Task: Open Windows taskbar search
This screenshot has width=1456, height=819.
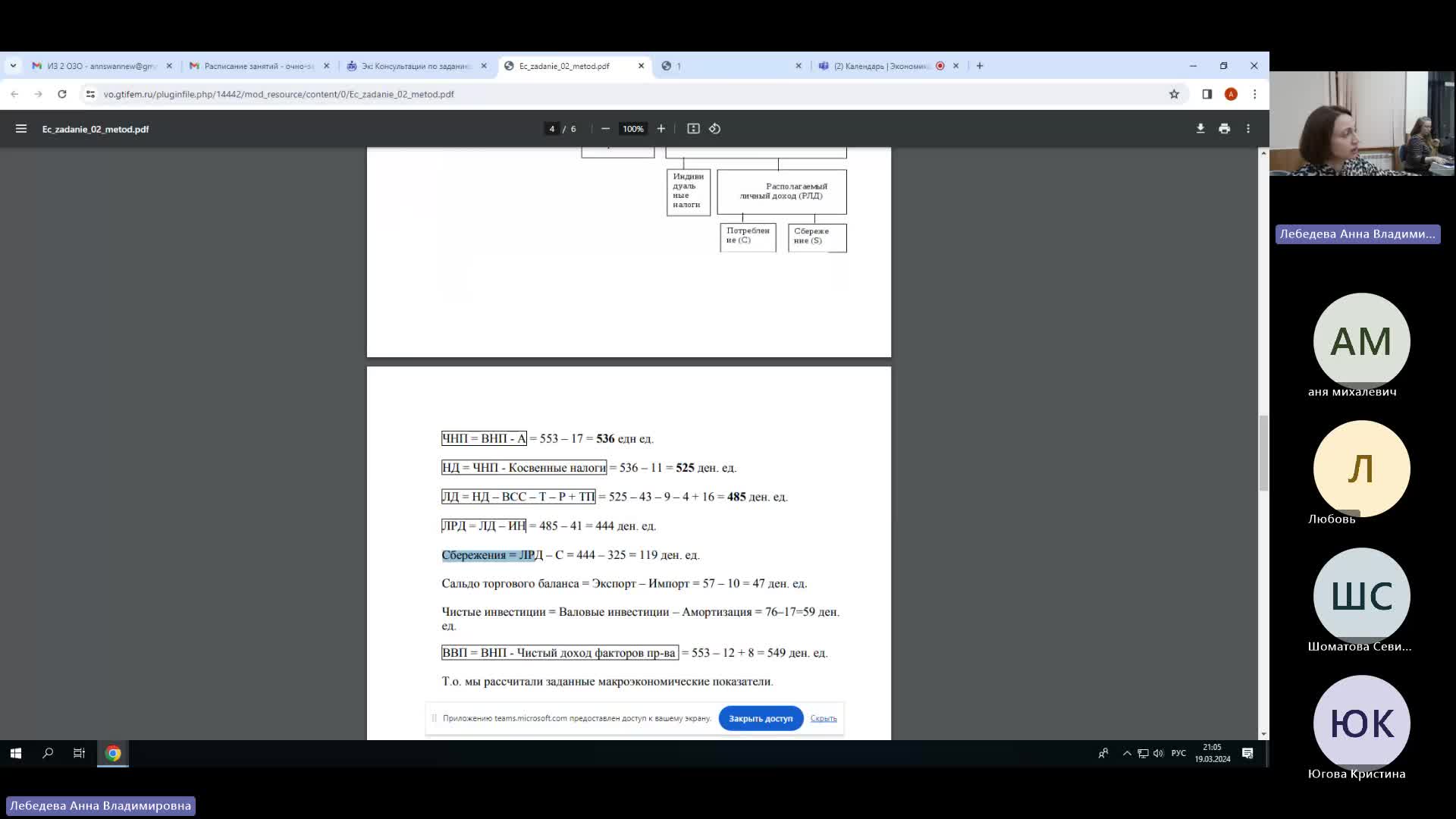Action: 48,753
